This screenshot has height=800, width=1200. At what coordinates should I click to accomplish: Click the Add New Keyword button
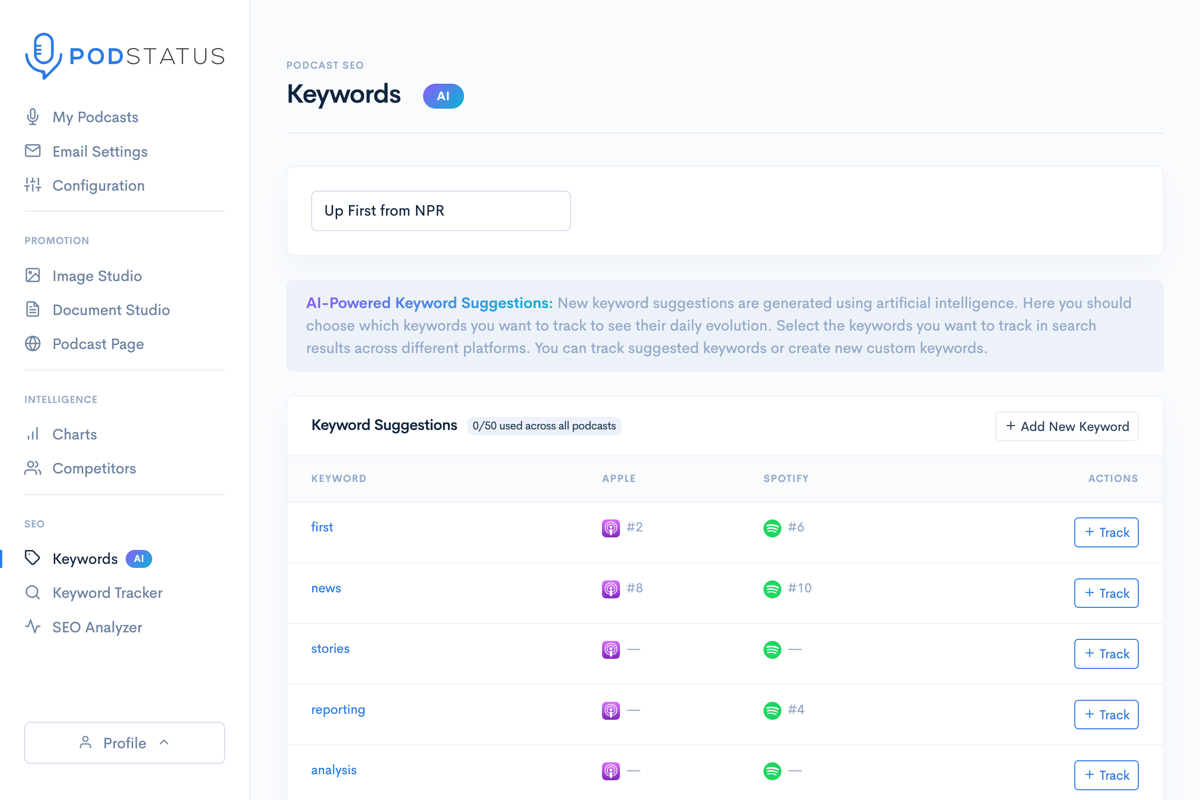point(1066,426)
